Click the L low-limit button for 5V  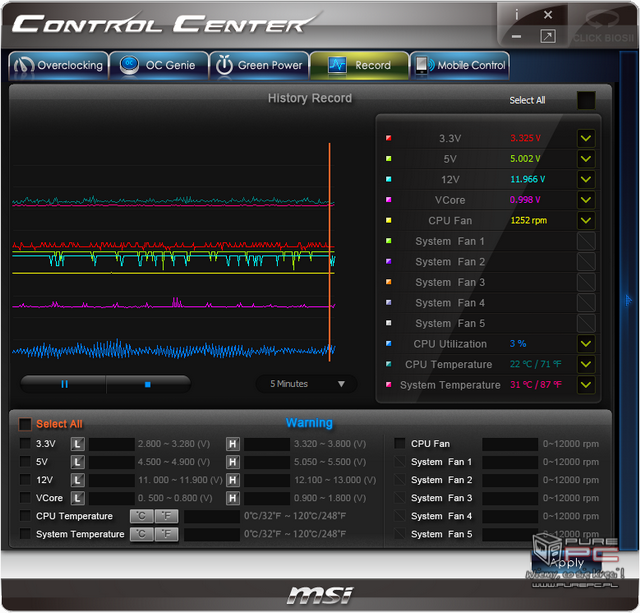(x=78, y=462)
